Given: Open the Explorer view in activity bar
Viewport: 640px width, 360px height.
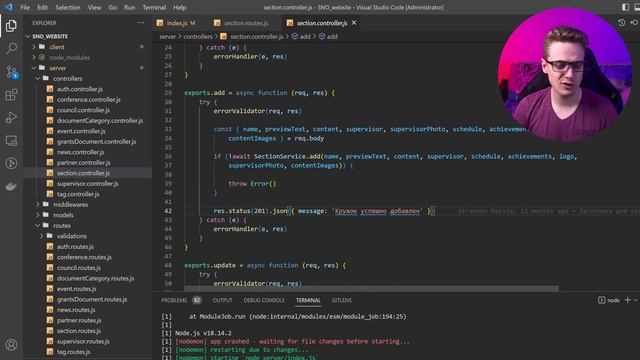Looking at the screenshot, I should [x=11, y=26].
